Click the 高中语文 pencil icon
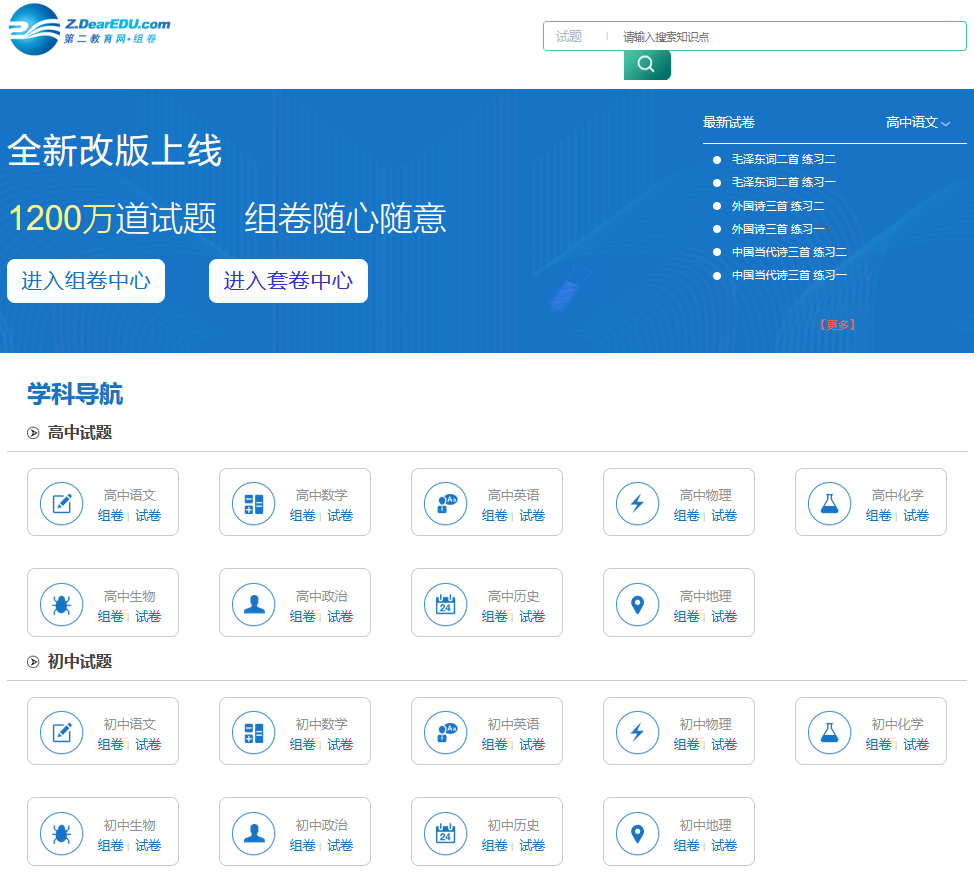 coord(62,503)
